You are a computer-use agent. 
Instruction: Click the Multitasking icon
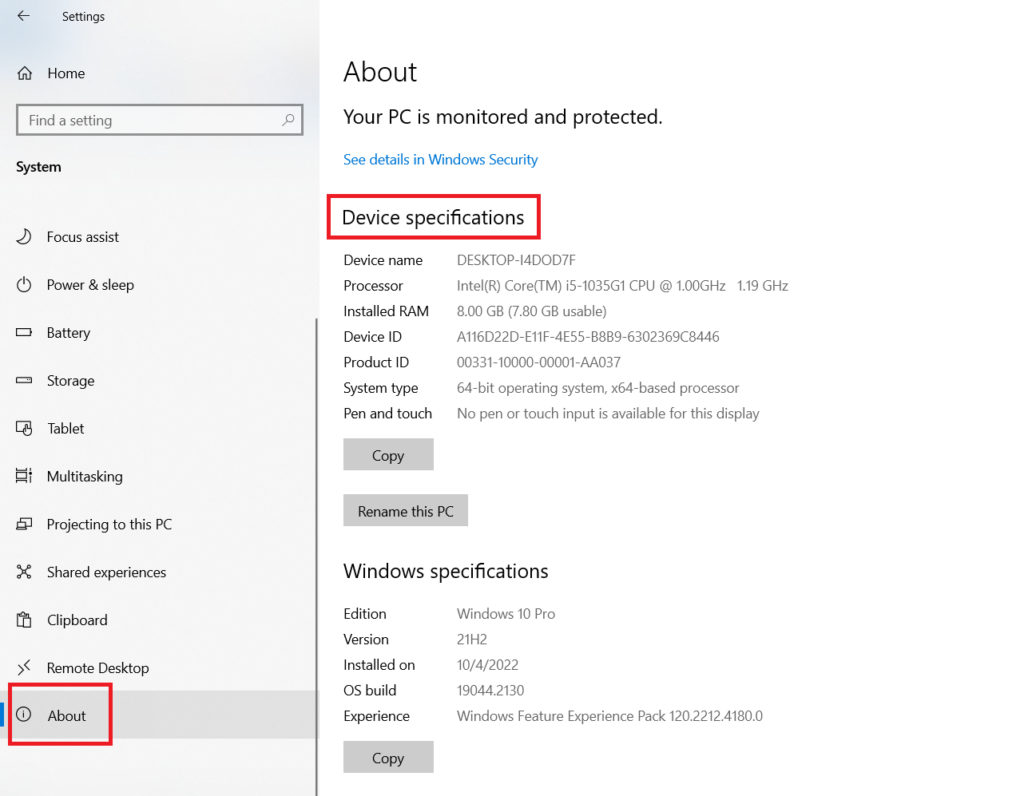[24, 476]
